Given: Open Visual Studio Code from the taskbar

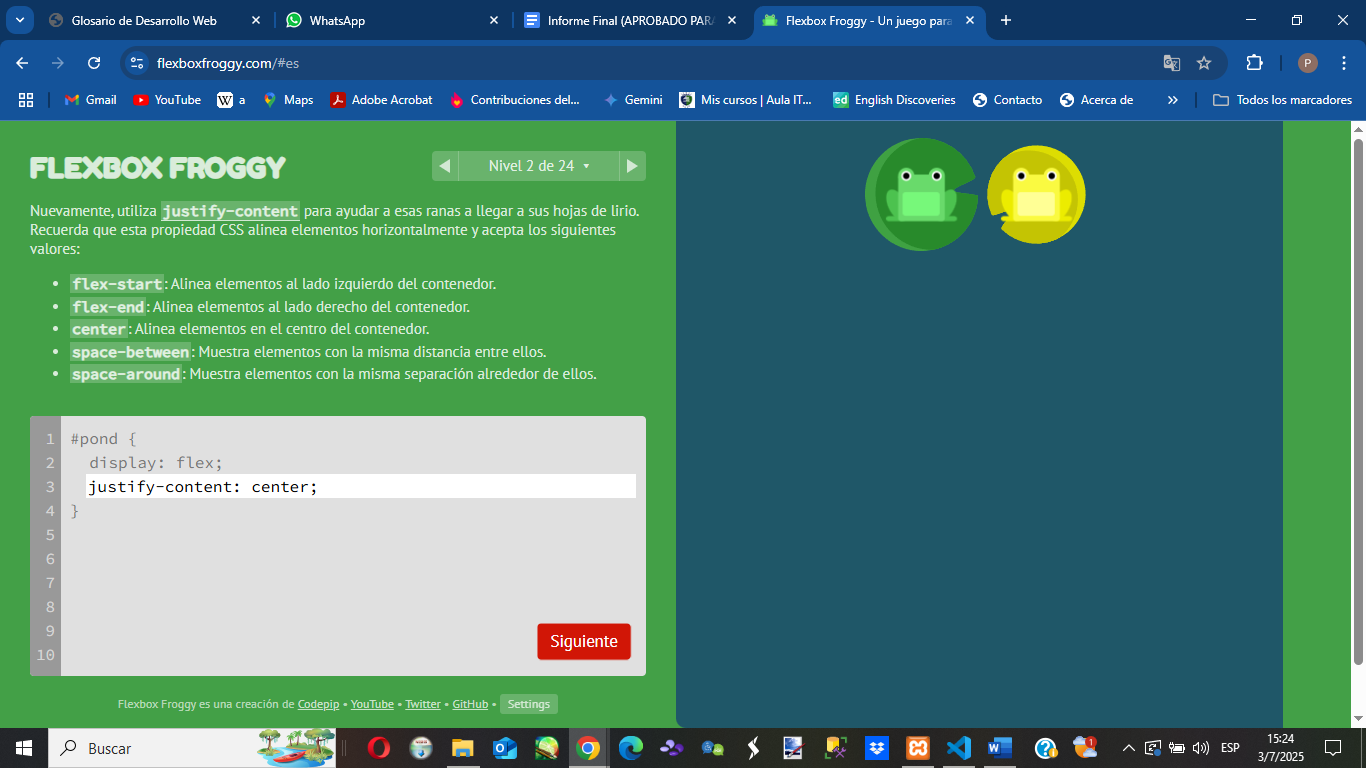Looking at the screenshot, I should point(959,748).
